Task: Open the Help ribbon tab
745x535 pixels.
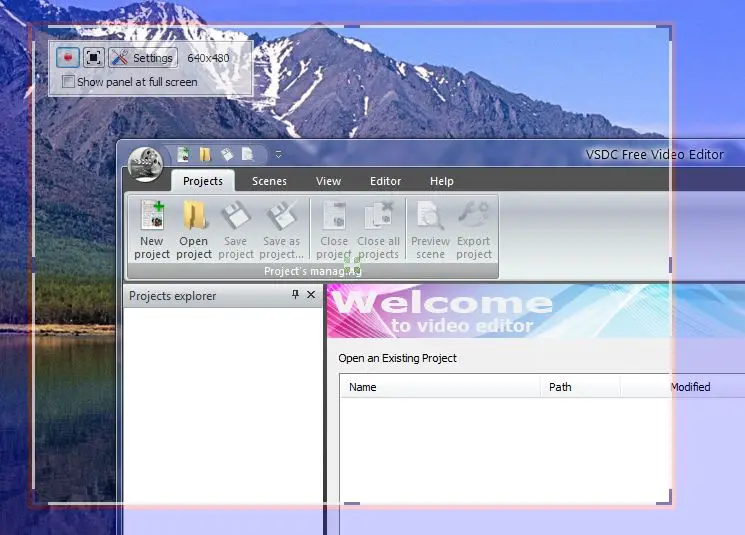Action: point(441,181)
